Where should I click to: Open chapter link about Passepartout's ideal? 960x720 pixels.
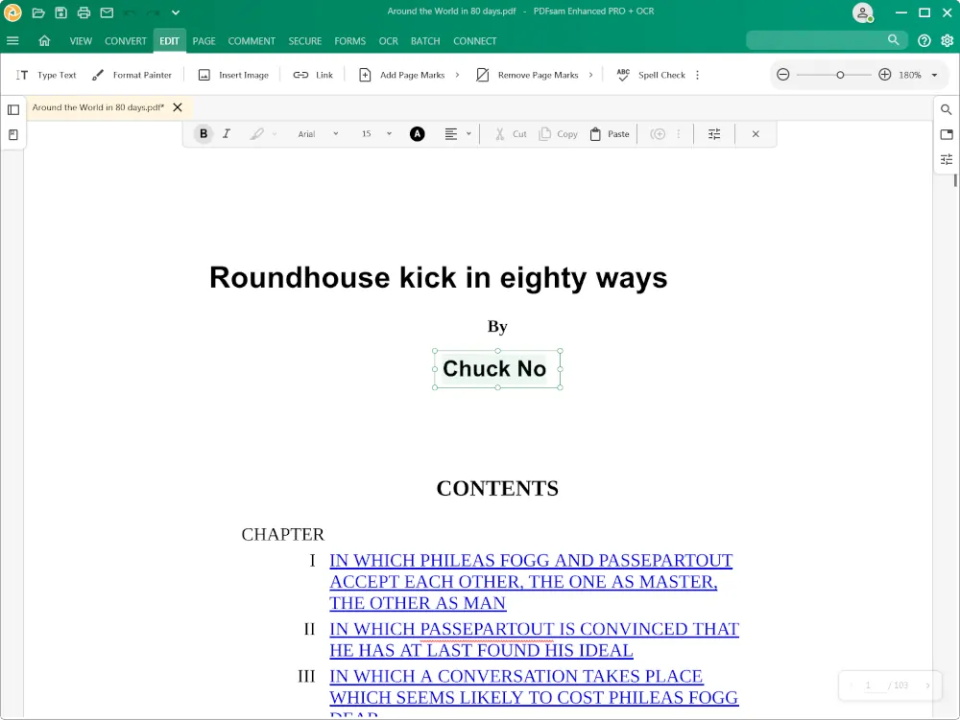coord(534,640)
